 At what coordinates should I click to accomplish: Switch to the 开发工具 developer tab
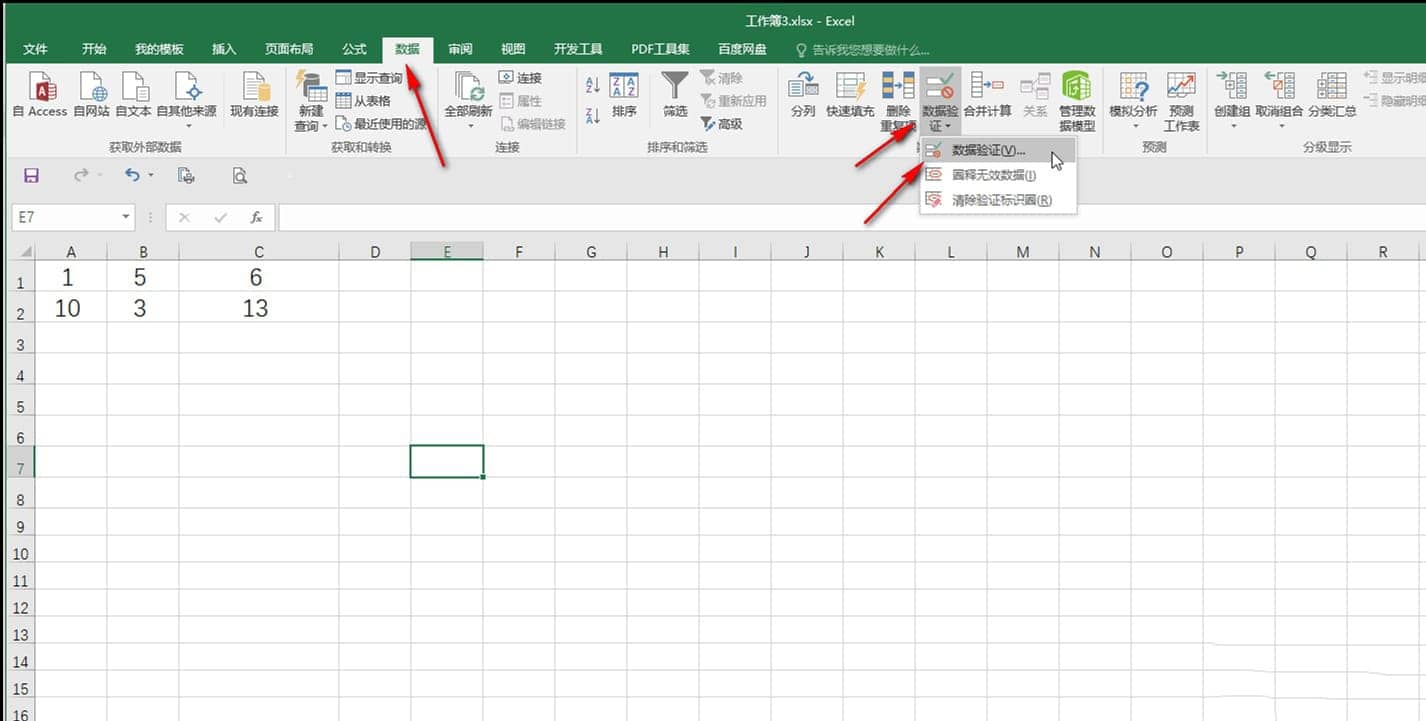click(578, 49)
